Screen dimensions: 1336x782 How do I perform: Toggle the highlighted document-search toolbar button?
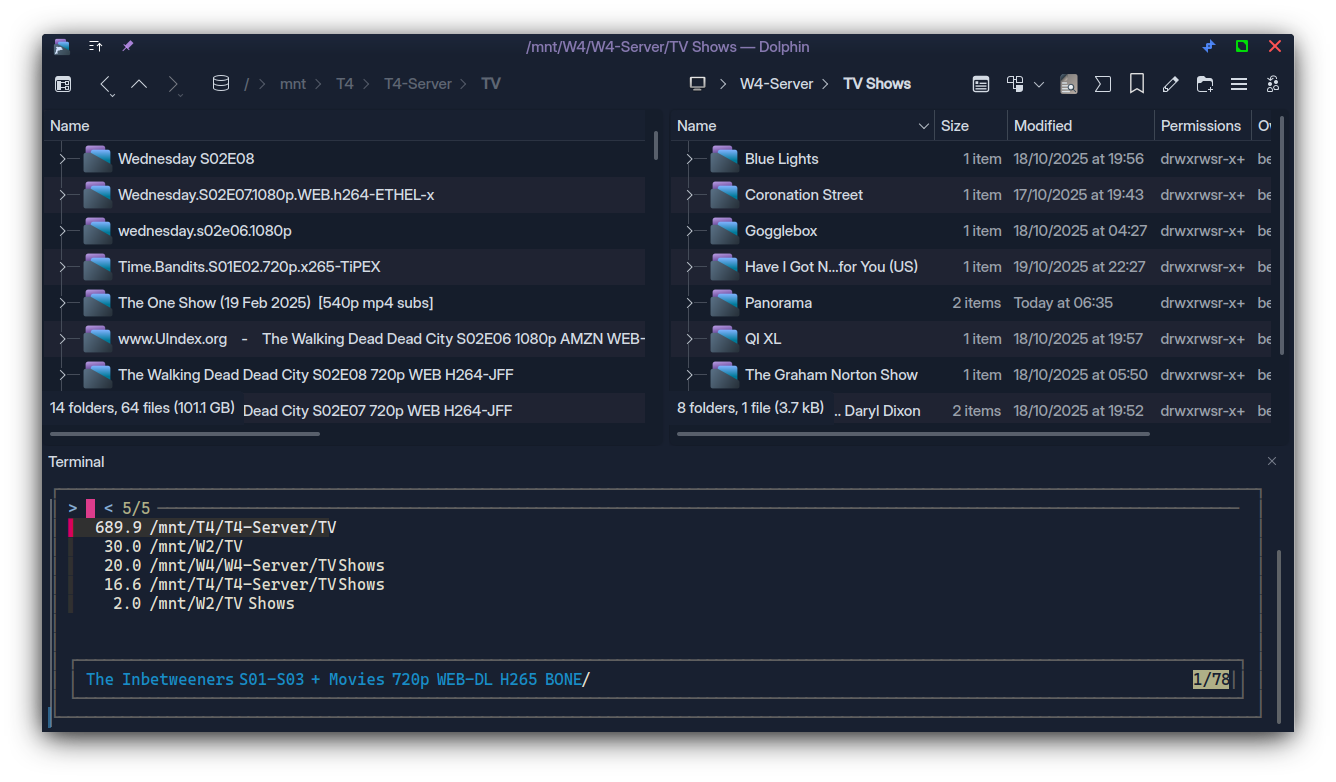pyautogui.click(x=1069, y=84)
